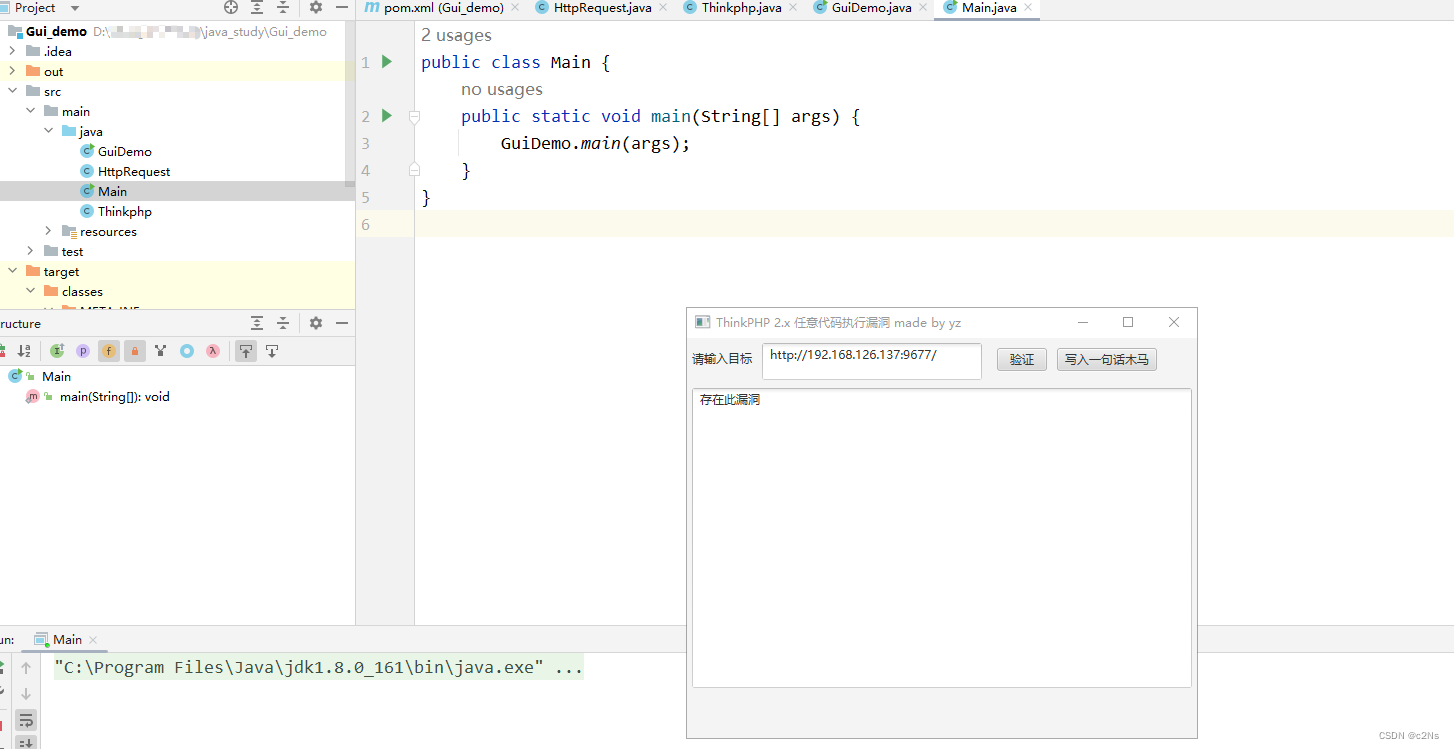Expand the .idea folder
This screenshot has width=1454, height=749.
(13, 51)
